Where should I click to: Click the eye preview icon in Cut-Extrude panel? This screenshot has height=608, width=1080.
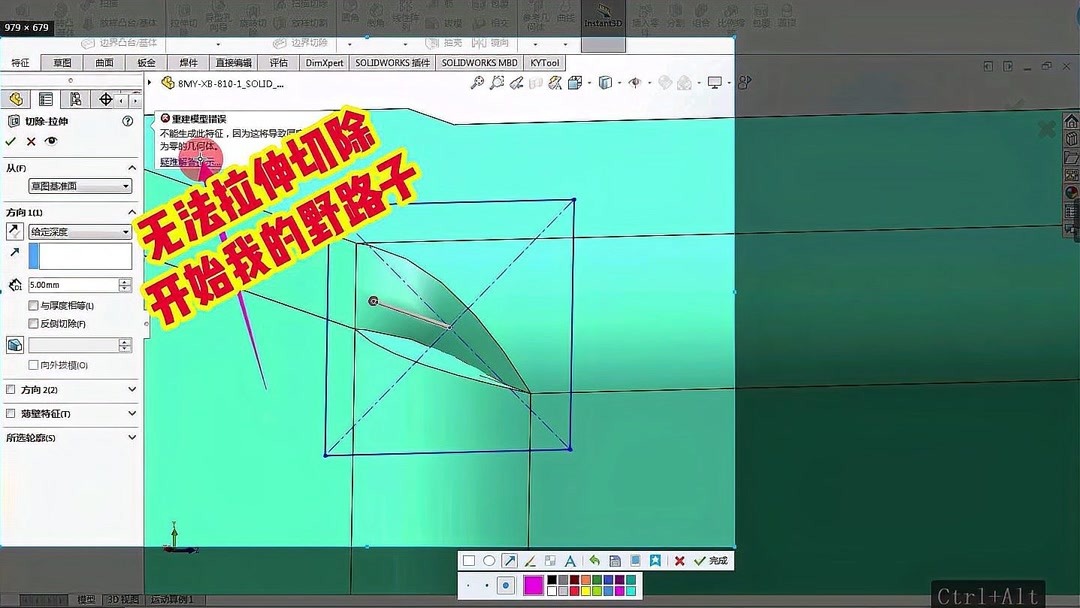[50, 142]
